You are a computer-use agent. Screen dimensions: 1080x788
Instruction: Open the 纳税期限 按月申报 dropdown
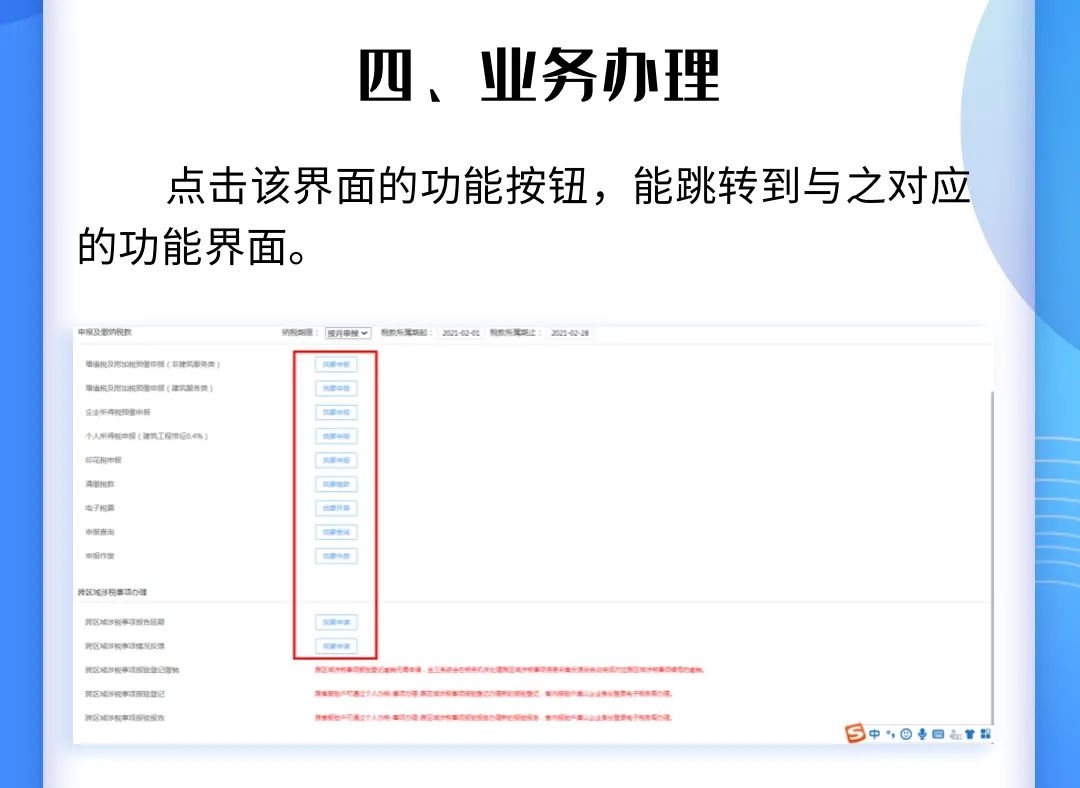pyautogui.click(x=348, y=333)
